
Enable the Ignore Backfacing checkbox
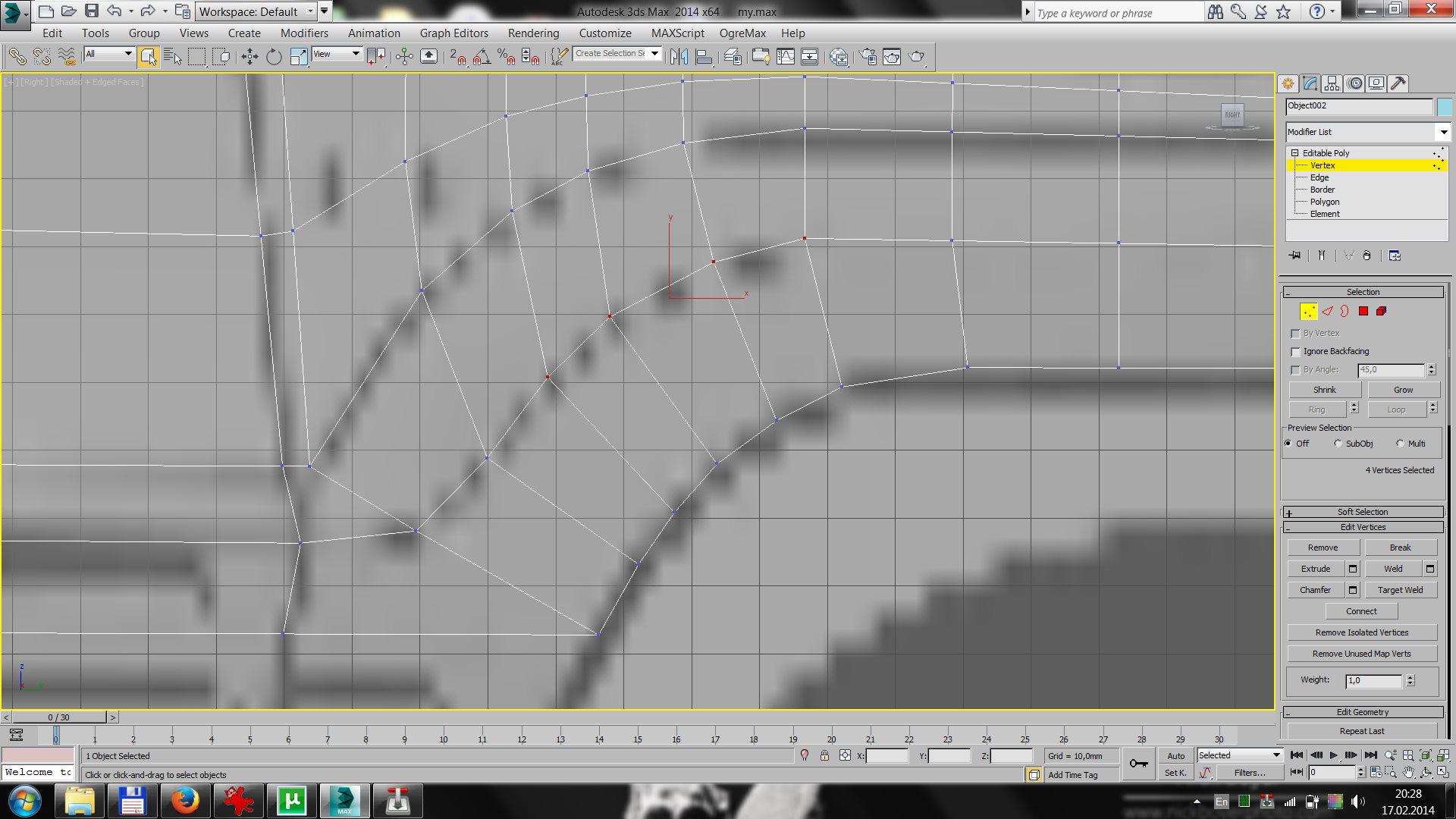tap(1295, 352)
